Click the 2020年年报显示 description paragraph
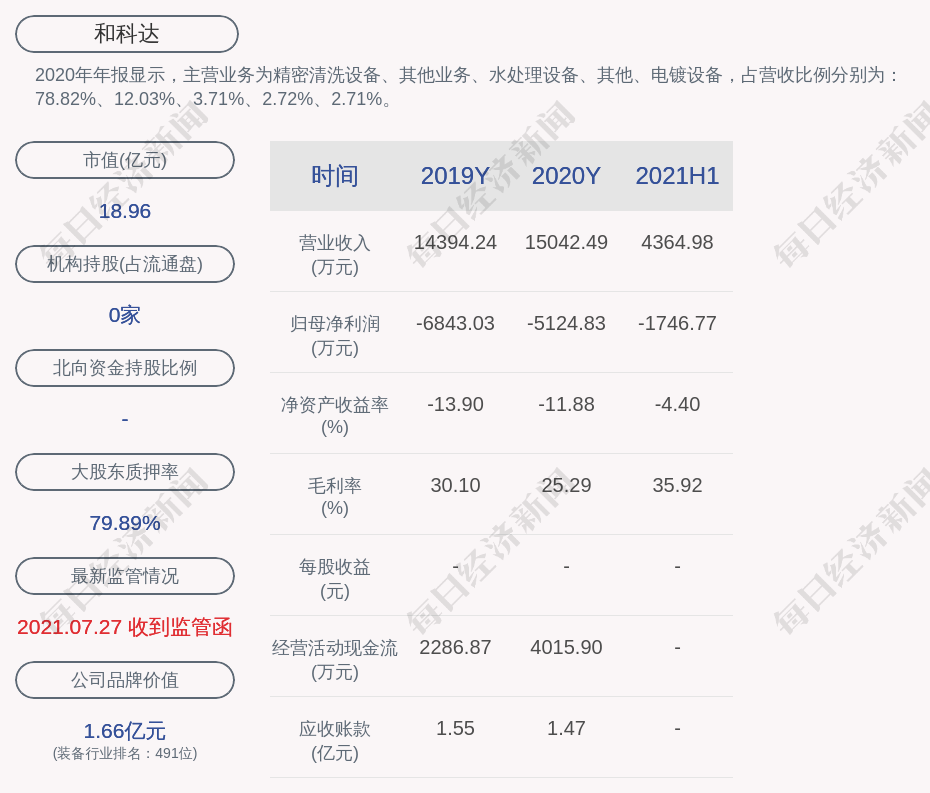 click(469, 87)
